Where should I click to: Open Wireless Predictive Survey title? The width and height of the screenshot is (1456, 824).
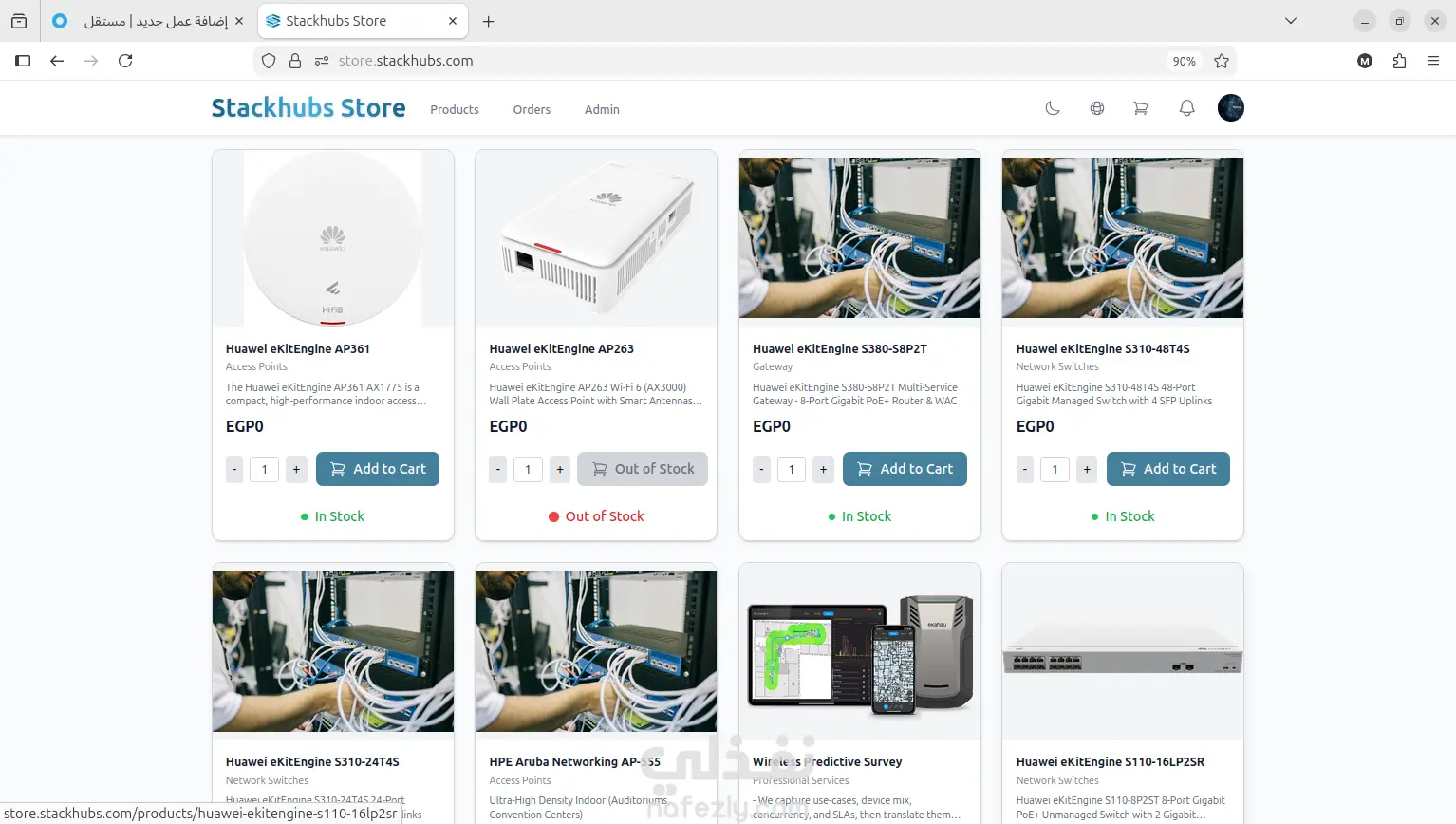828,761
